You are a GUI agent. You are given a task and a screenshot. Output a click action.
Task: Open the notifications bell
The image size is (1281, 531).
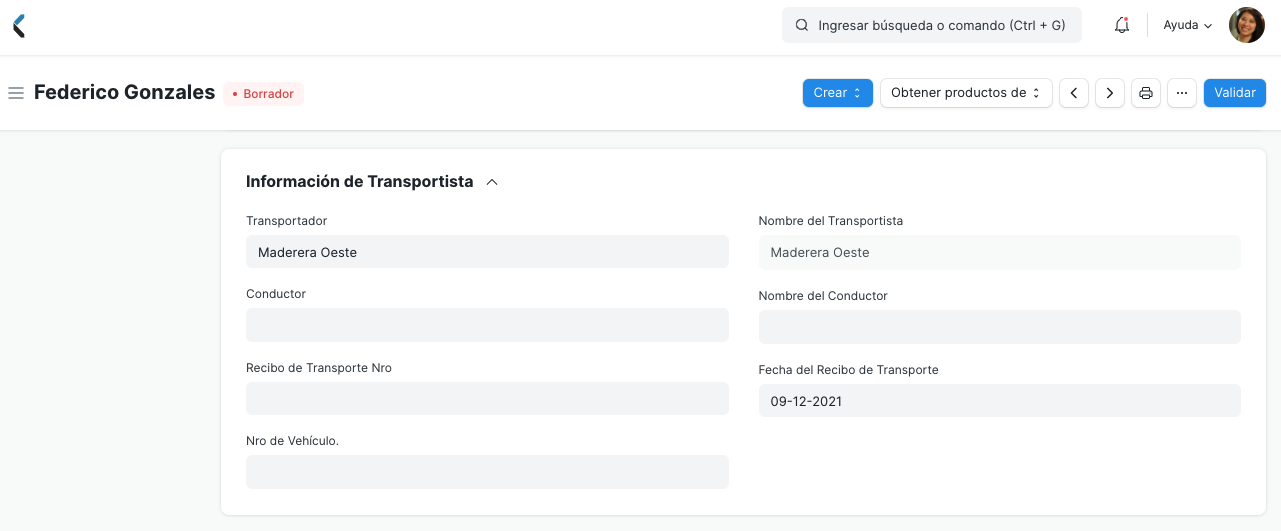click(1122, 25)
